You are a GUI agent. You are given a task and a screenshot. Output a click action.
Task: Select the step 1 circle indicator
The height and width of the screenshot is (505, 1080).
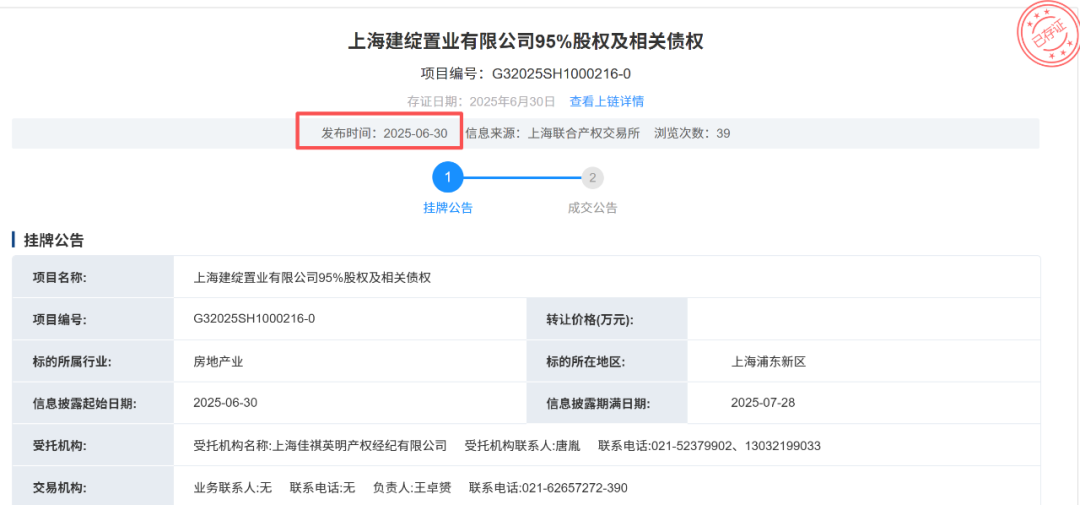tap(448, 177)
